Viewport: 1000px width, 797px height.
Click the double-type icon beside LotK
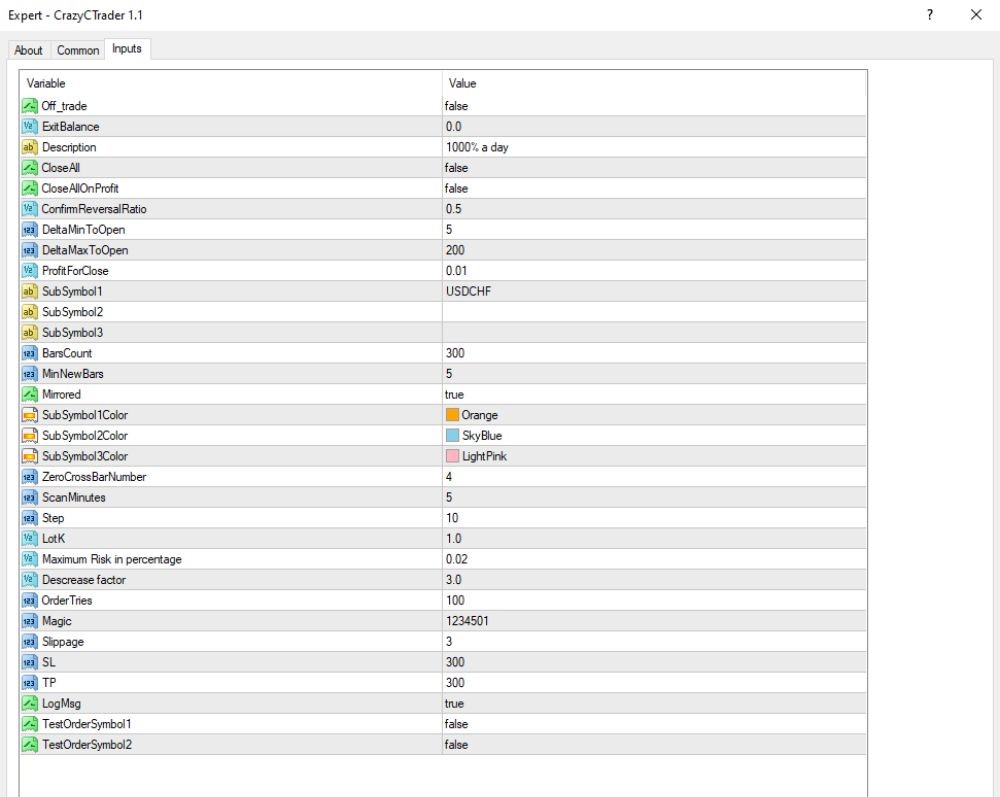click(29, 539)
